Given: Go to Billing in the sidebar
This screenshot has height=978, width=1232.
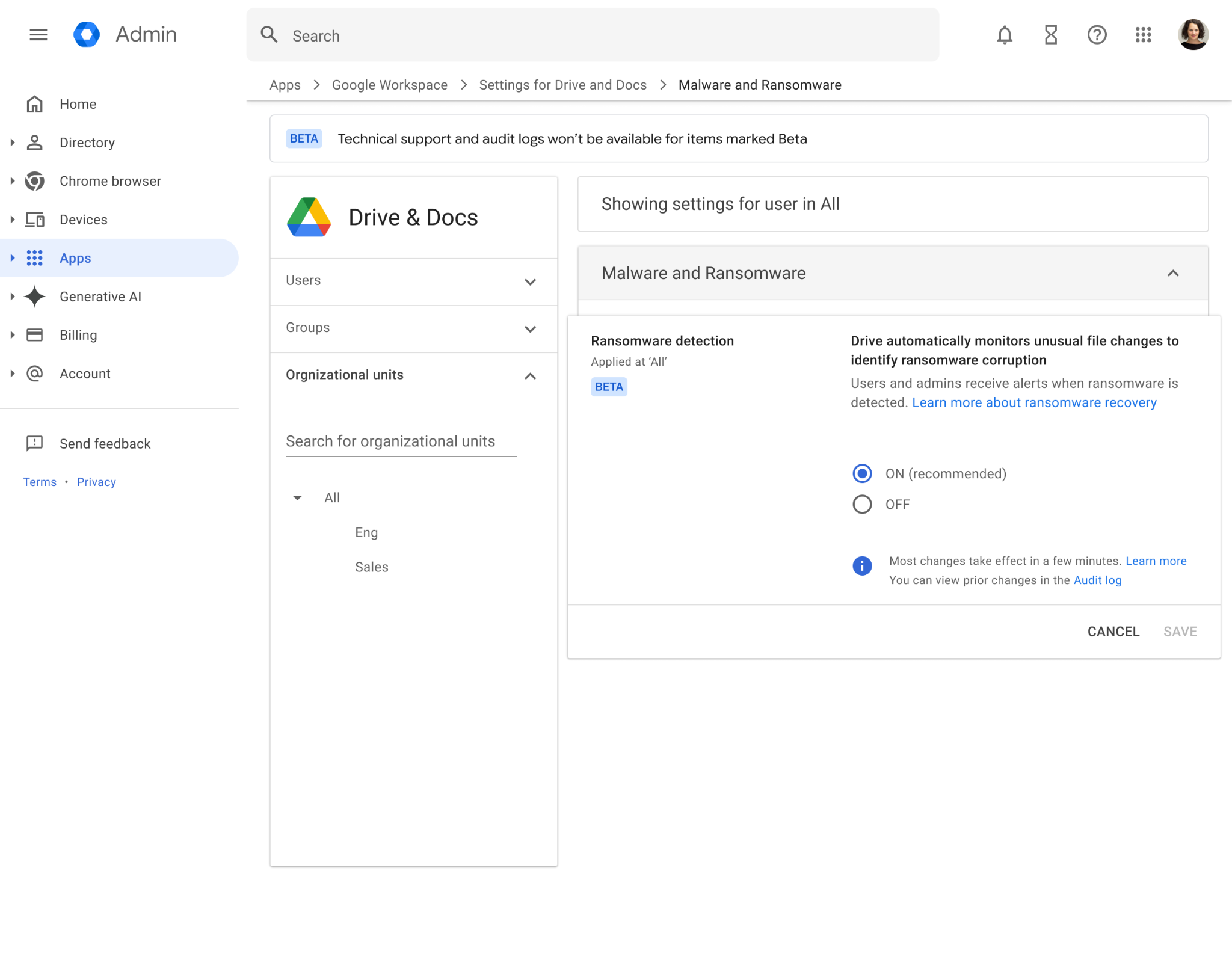Looking at the screenshot, I should [78, 335].
